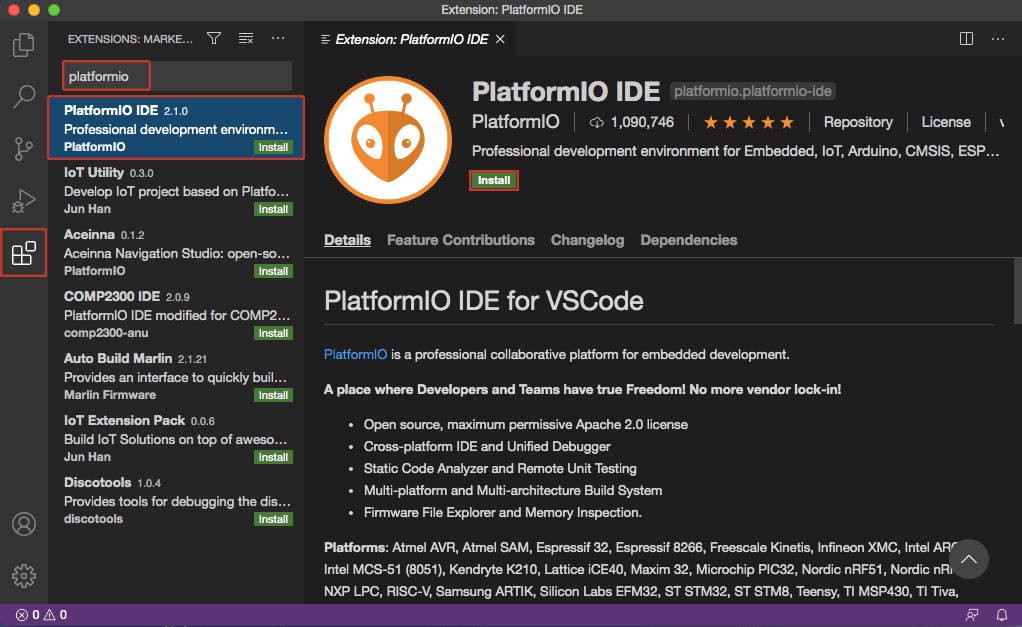Open the Repository link

pos(857,121)
